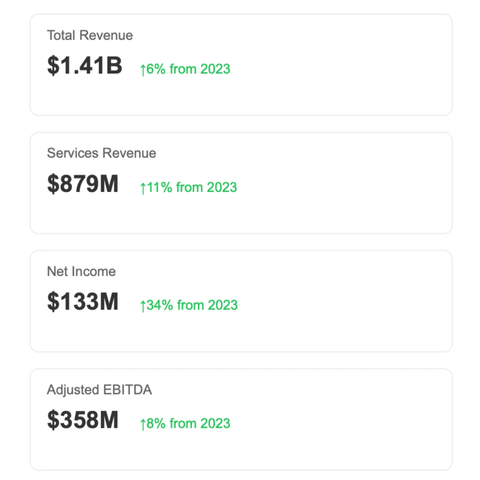Click the 8% from 2023 change text

pyautogui.click(x=188, y=424)
